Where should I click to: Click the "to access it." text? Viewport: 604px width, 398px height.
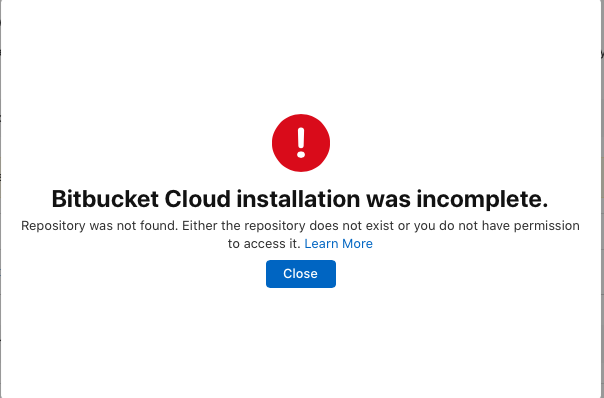(x=264, y=244)
